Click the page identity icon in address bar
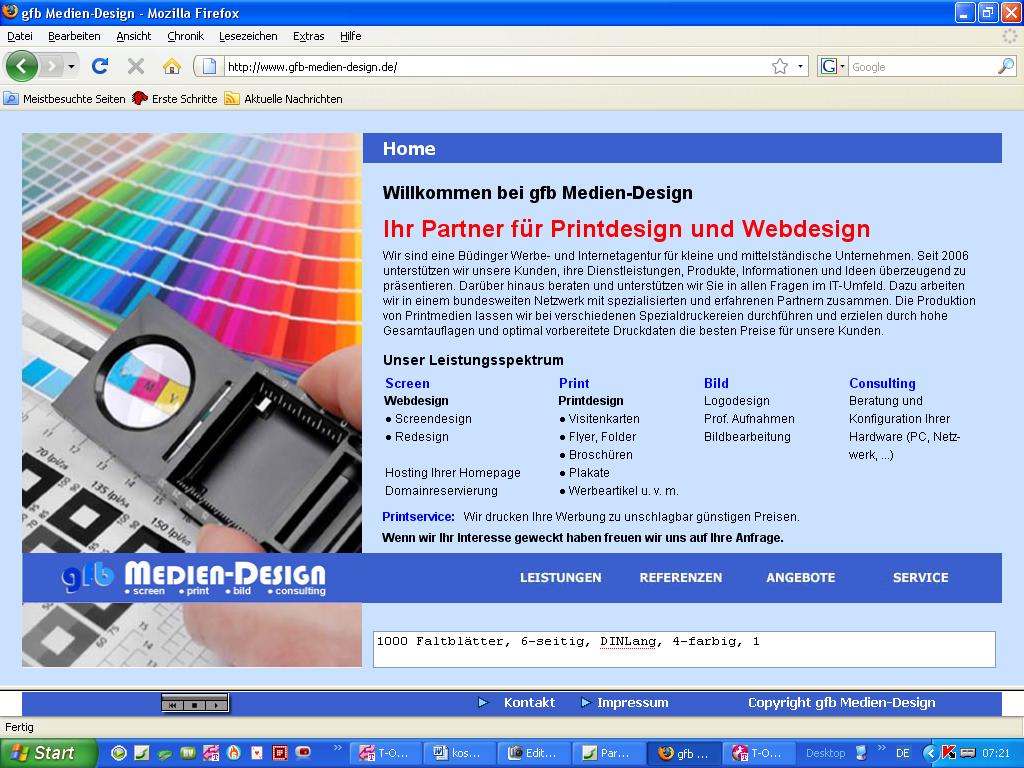Screen dimensions: 1024x768 [210, 66]
